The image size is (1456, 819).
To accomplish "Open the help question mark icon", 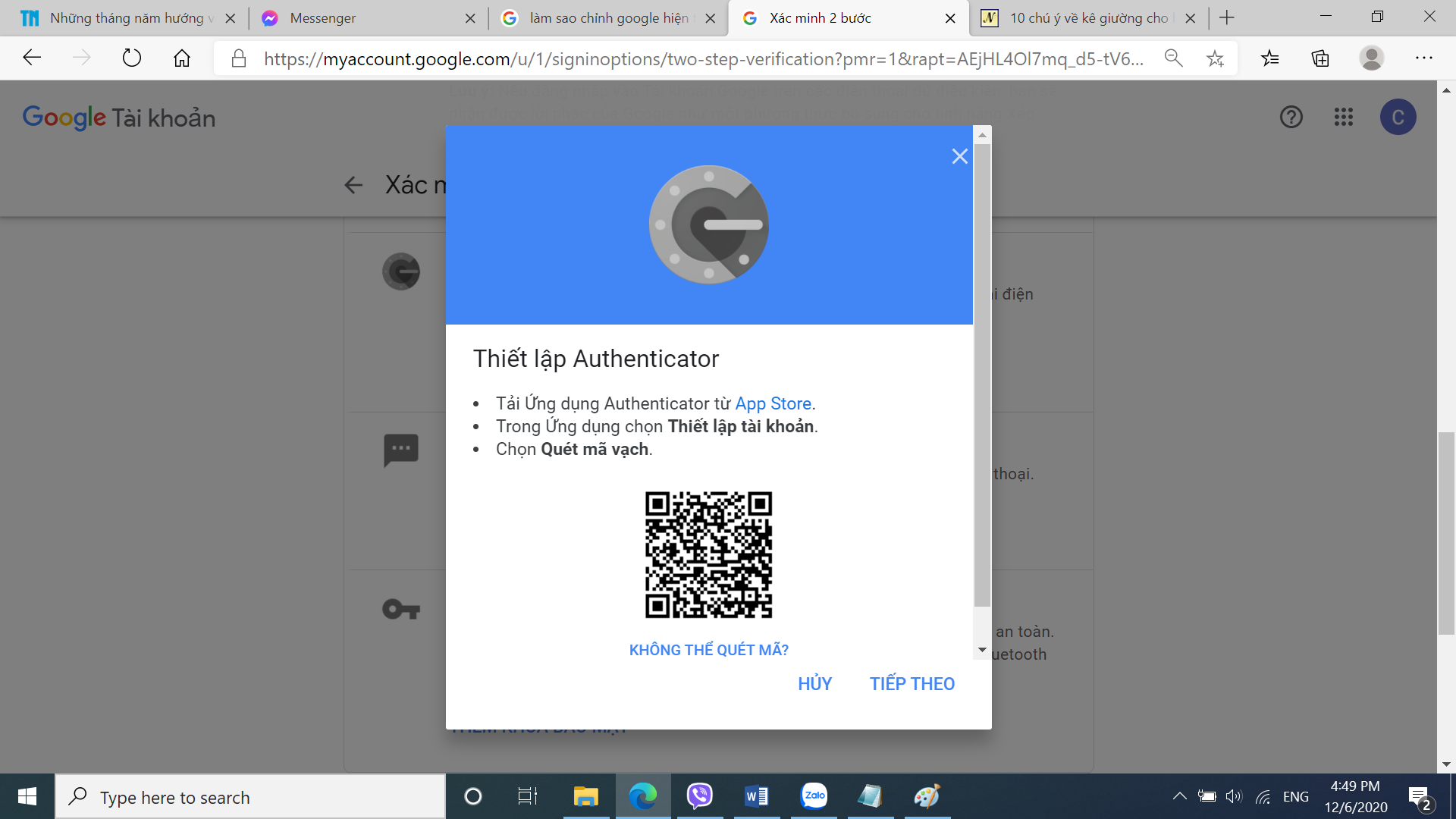I will pyautogui.click(x=1291, y=117).
